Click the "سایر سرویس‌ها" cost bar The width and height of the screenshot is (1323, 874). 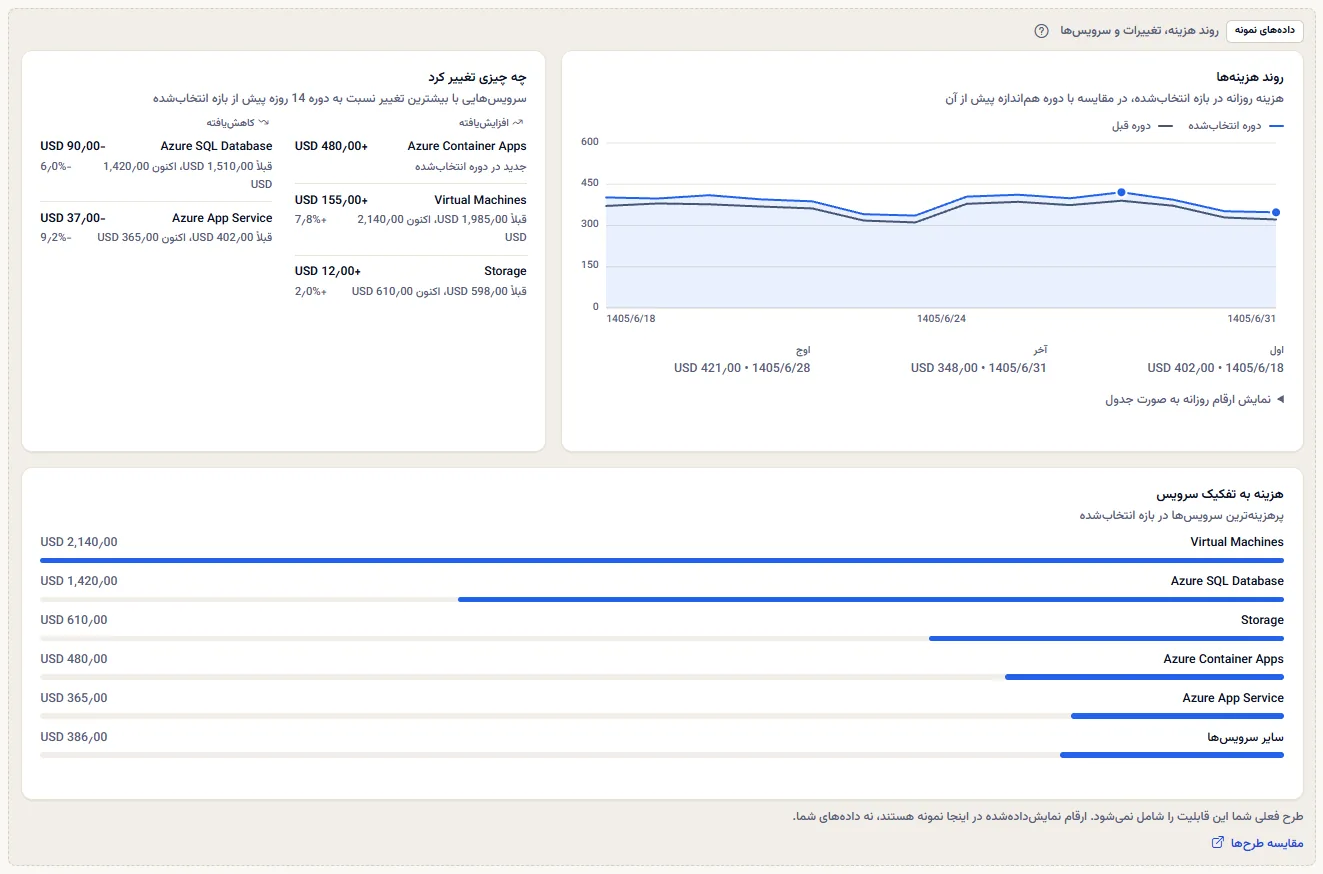tap(1172, 755)
